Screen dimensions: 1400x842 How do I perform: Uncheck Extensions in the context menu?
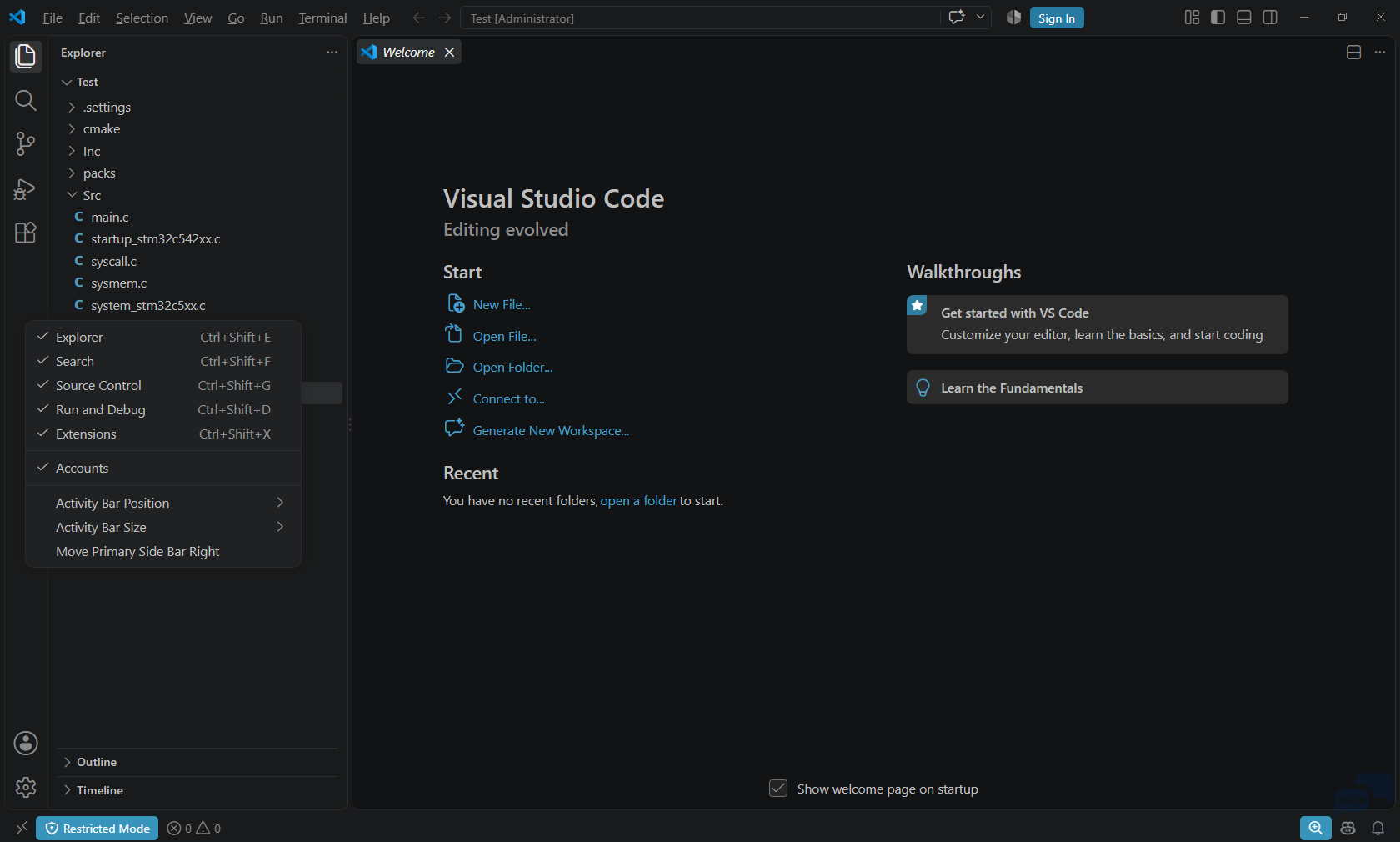pyautogui.click(x=163, y=434)
